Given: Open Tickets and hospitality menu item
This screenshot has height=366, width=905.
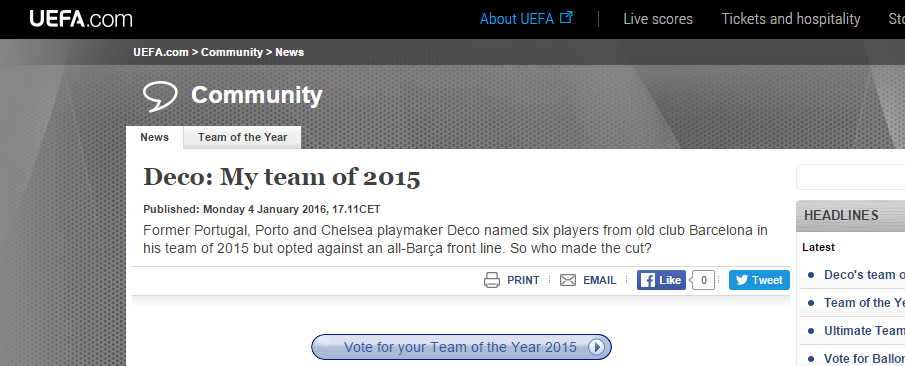Looking at the screenshot, I should point(791,19).
